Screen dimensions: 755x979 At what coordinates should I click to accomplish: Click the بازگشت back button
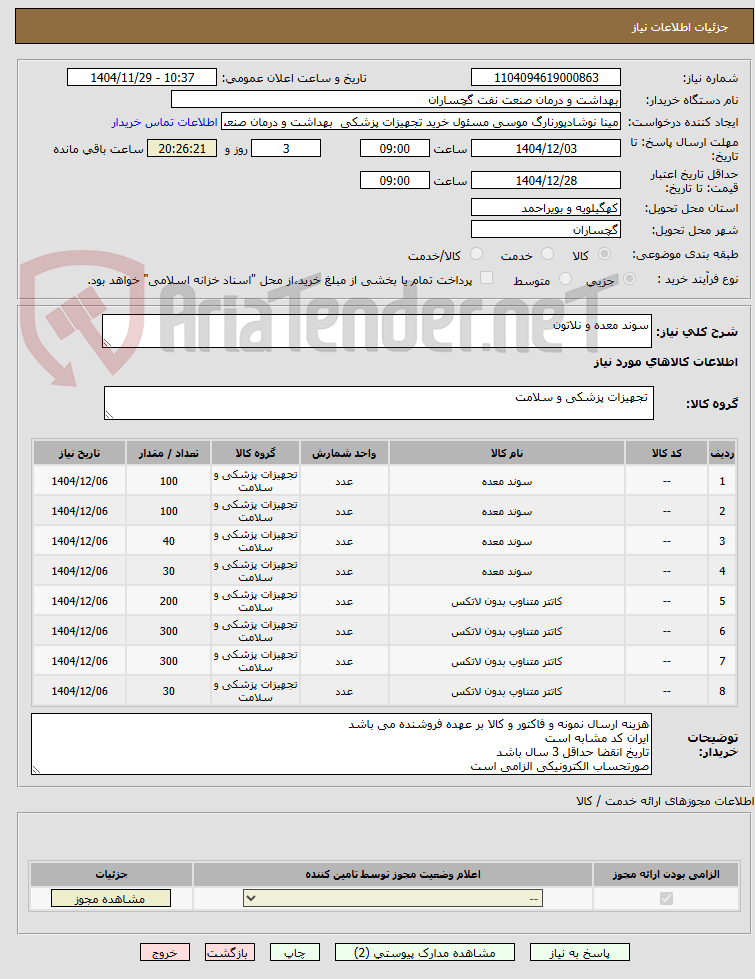[x=229, y=953]
